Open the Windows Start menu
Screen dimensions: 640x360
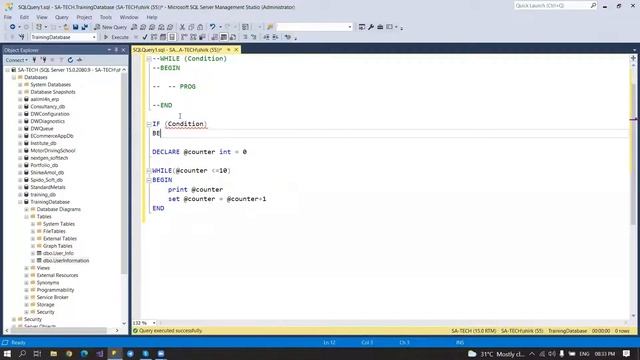pos(7,353)
